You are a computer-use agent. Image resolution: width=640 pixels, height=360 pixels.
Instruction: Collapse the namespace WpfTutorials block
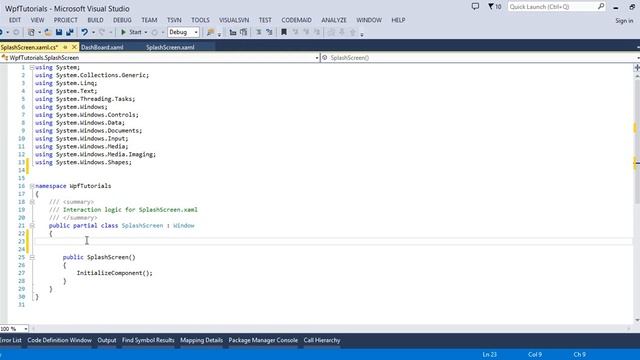[x=32, y=186]
